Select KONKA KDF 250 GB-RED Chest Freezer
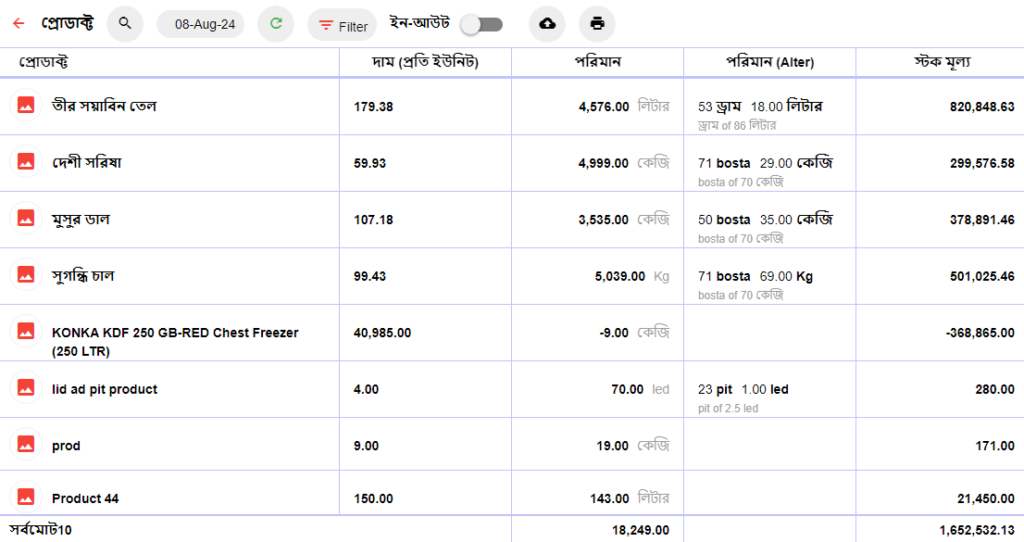The width and height of the screenshot is (1024, 542). pos(175,342)
